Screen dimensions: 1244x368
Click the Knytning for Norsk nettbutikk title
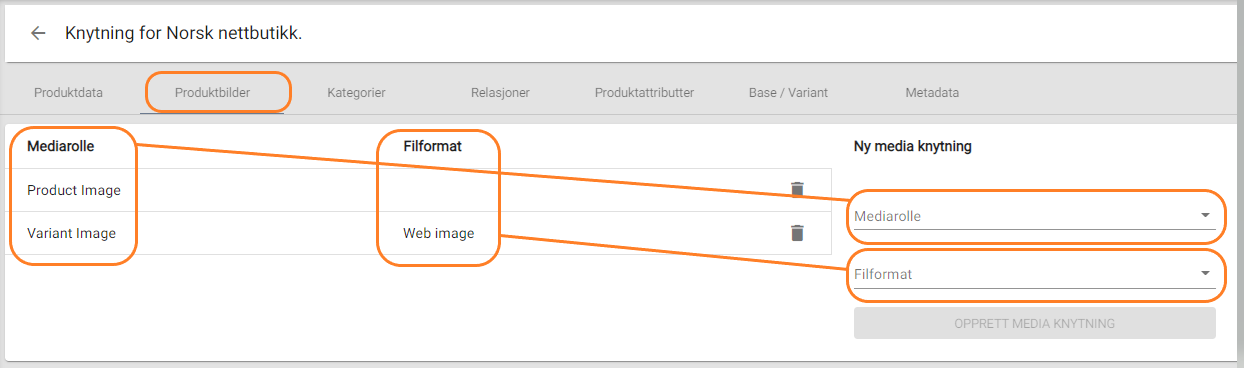tap(184, 33)
